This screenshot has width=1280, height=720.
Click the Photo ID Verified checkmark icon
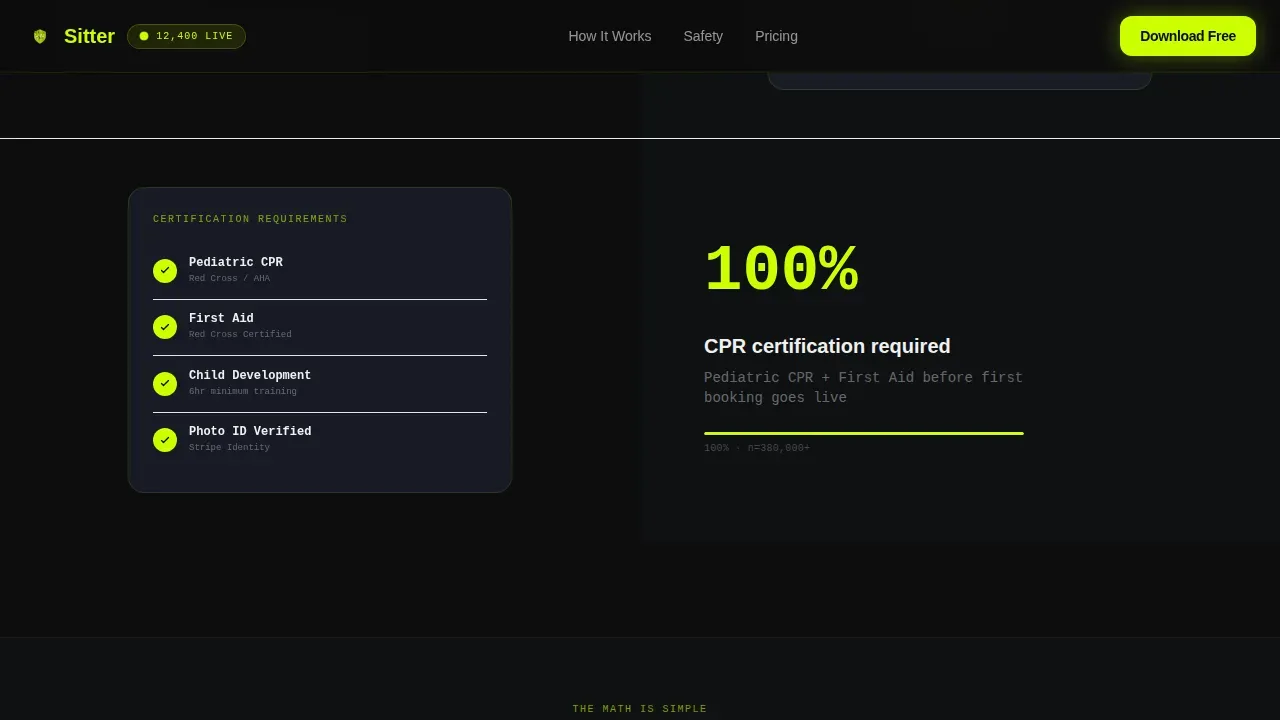point(165,440)
